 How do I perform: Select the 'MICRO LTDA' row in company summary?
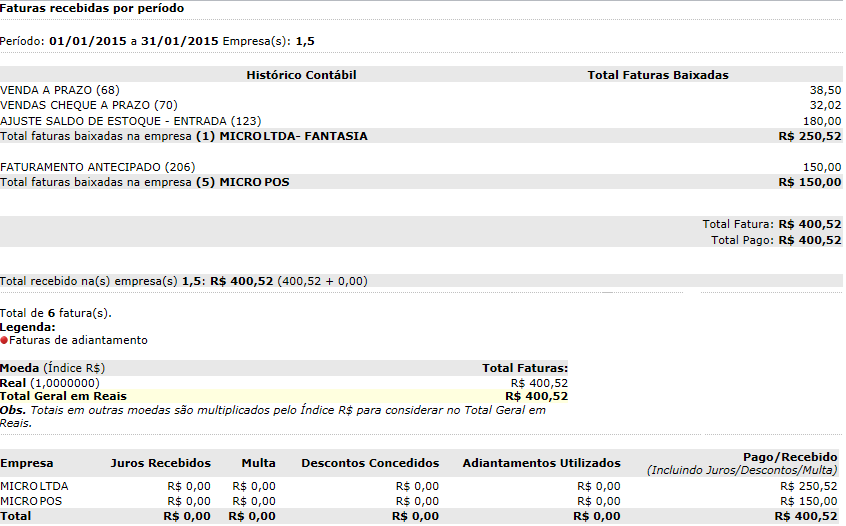pyautogui.click(x=419, y=486)
